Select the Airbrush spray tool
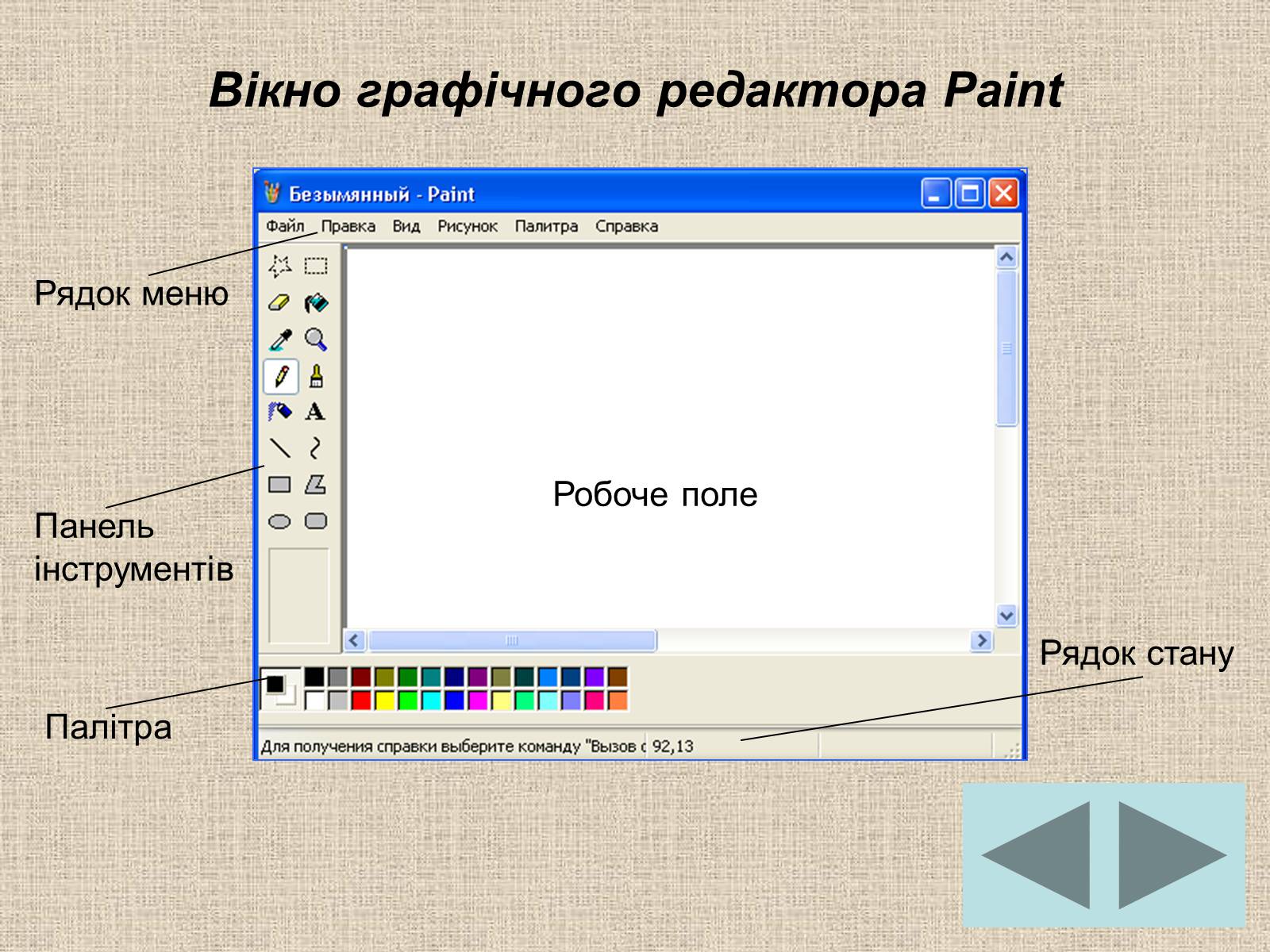1270x952 pixels. (x=279, y=412)
